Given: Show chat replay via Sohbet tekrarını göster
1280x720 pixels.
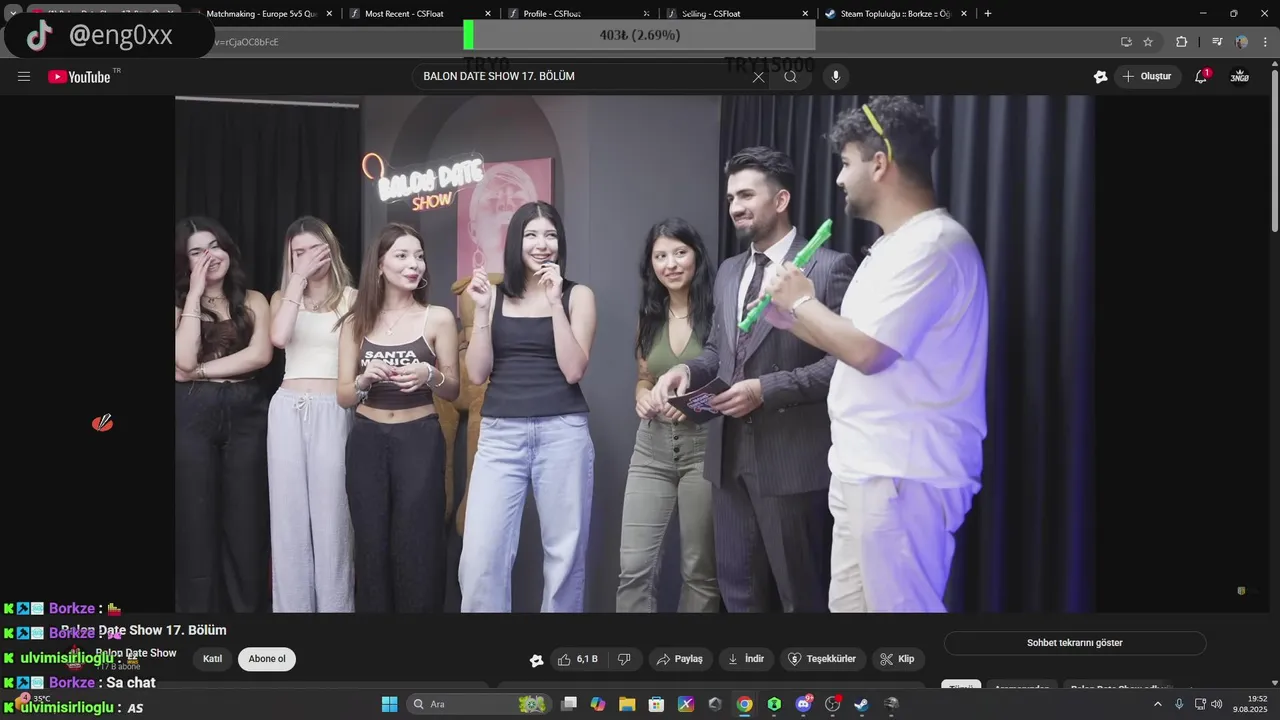Looking at the screenshot, I should [1075, 643].
